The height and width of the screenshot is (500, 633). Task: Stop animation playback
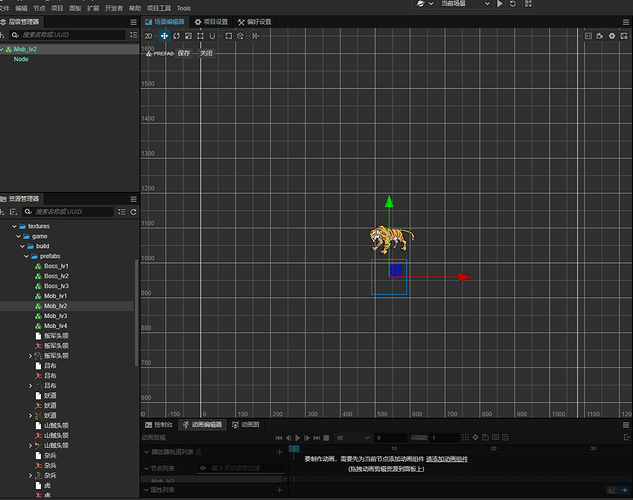[326, 438]
